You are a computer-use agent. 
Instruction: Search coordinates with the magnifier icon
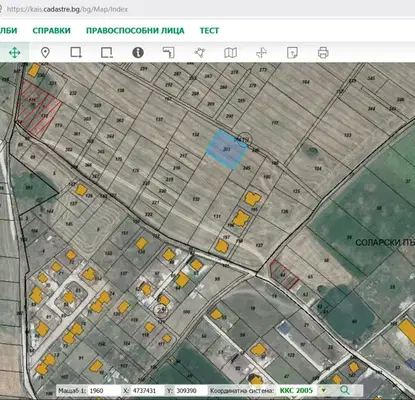[345, 390]
